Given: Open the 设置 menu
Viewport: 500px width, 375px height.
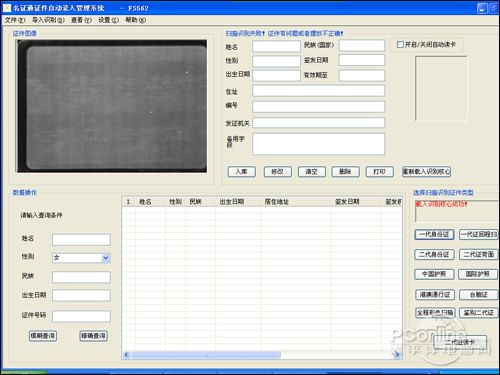Looking at the screenshot, I should pos(108,20).
